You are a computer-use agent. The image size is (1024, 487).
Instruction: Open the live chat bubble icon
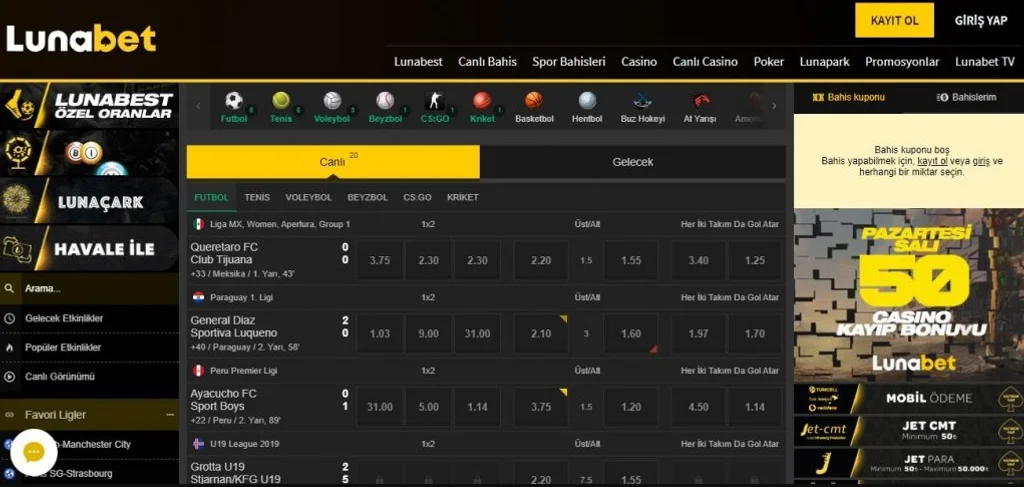point(33,452)
